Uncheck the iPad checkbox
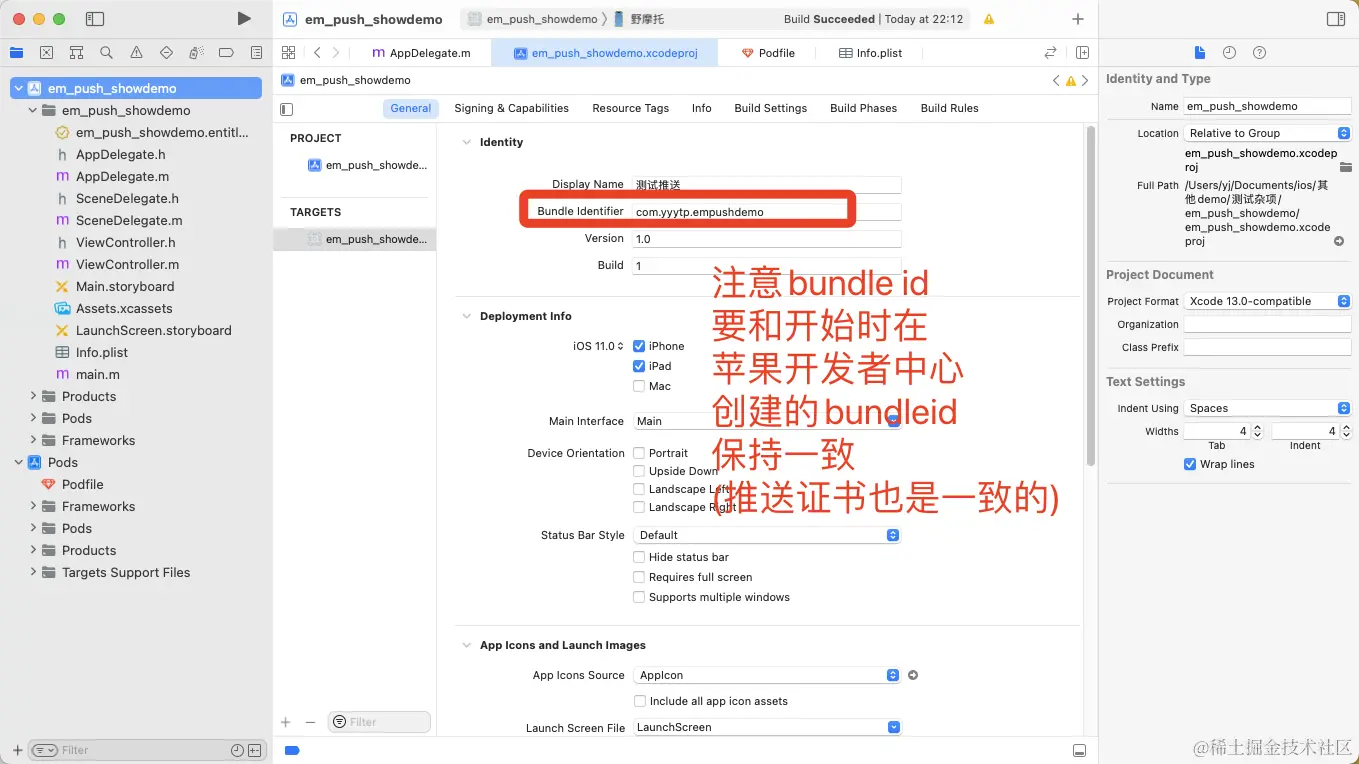 coord(639,366)
